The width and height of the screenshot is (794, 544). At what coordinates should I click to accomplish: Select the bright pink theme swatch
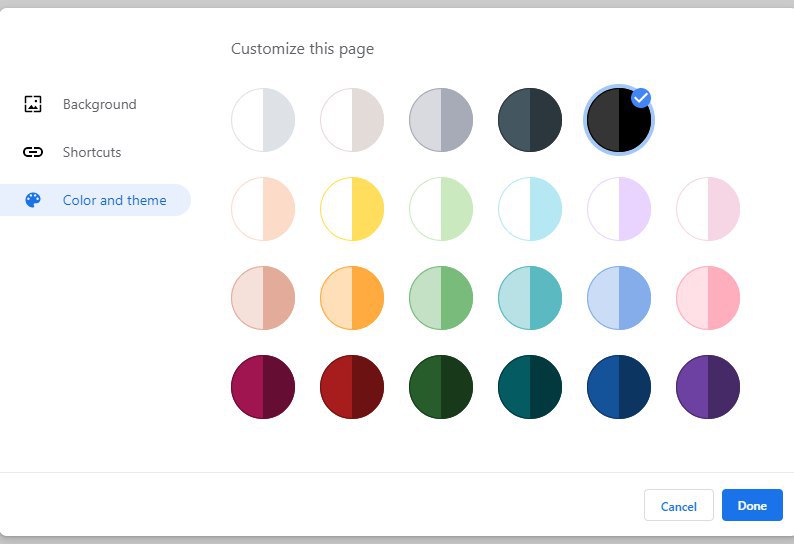708,298
